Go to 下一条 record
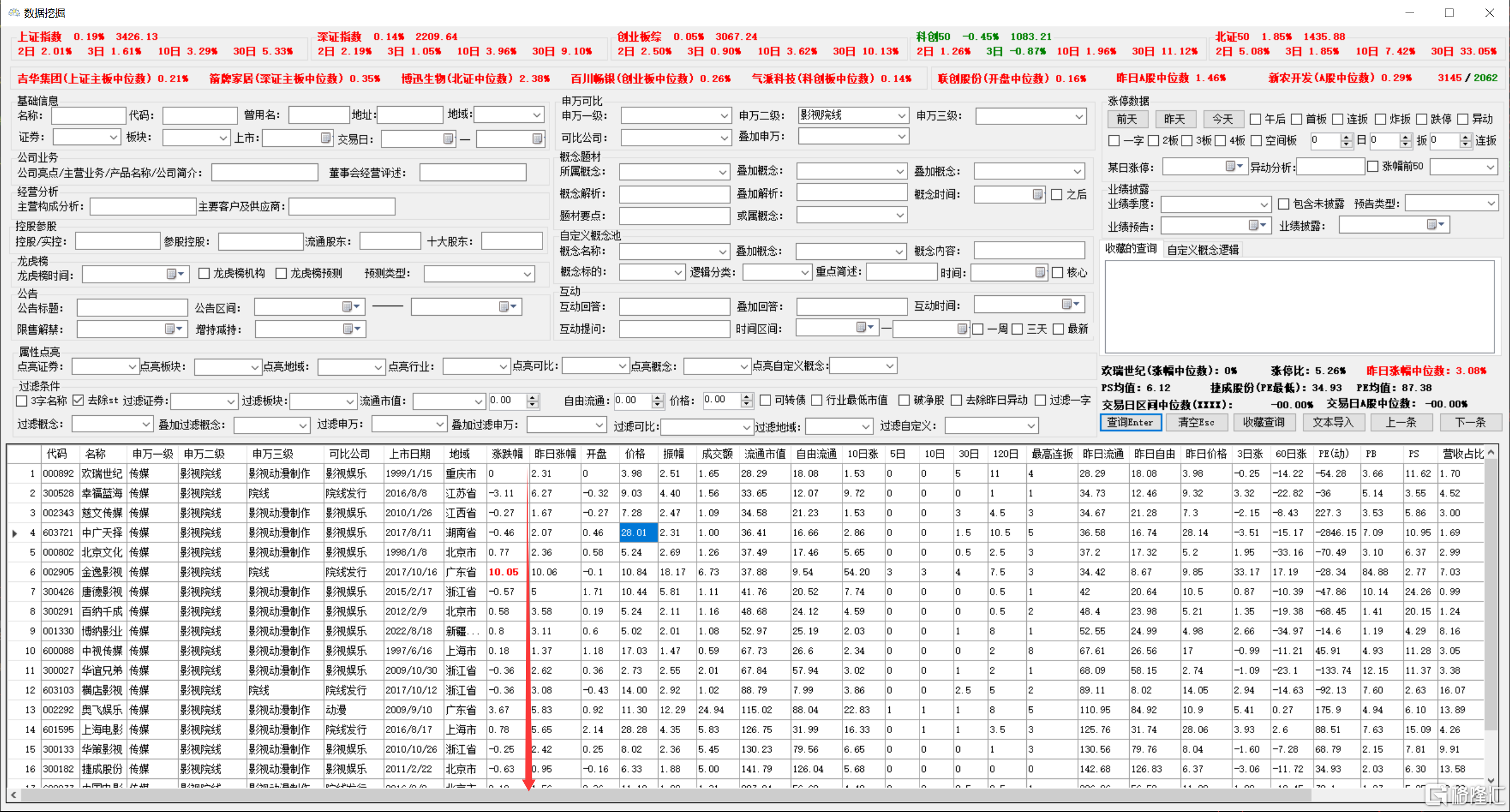1510x812 pixels. pyautogui.click(x=1470, y=422)
